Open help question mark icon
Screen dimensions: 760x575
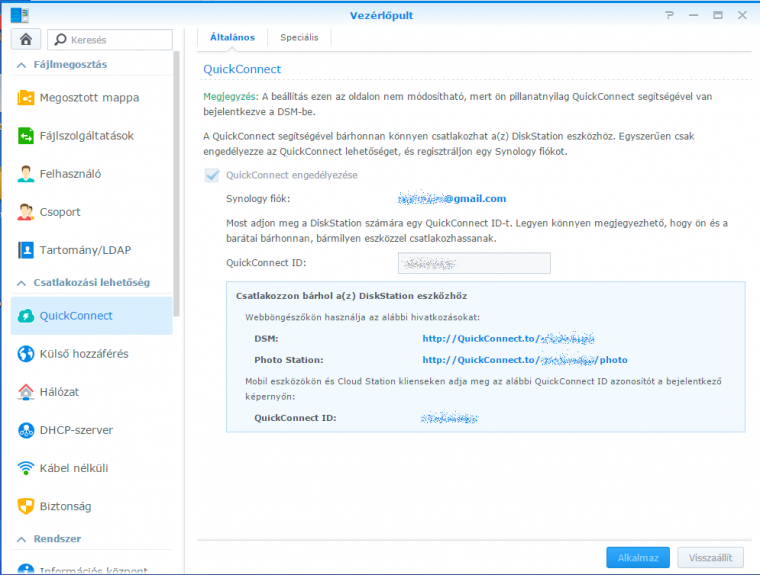669,15
